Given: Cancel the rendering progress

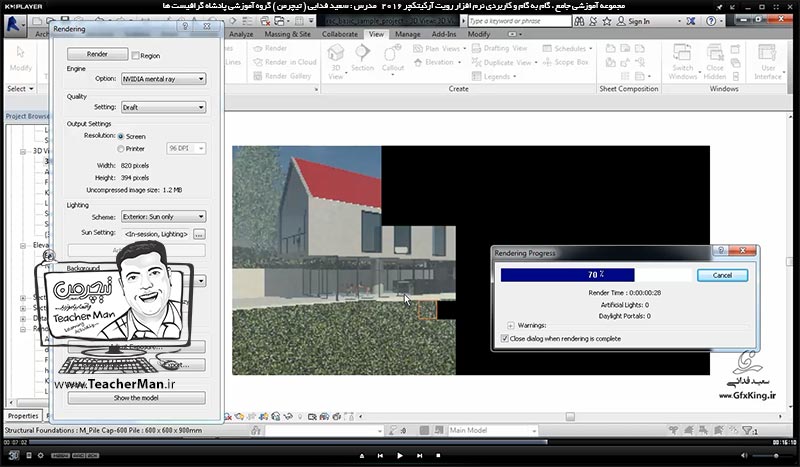Looking at the screenshot, I should pyautogui.click(x=722, y=275).
